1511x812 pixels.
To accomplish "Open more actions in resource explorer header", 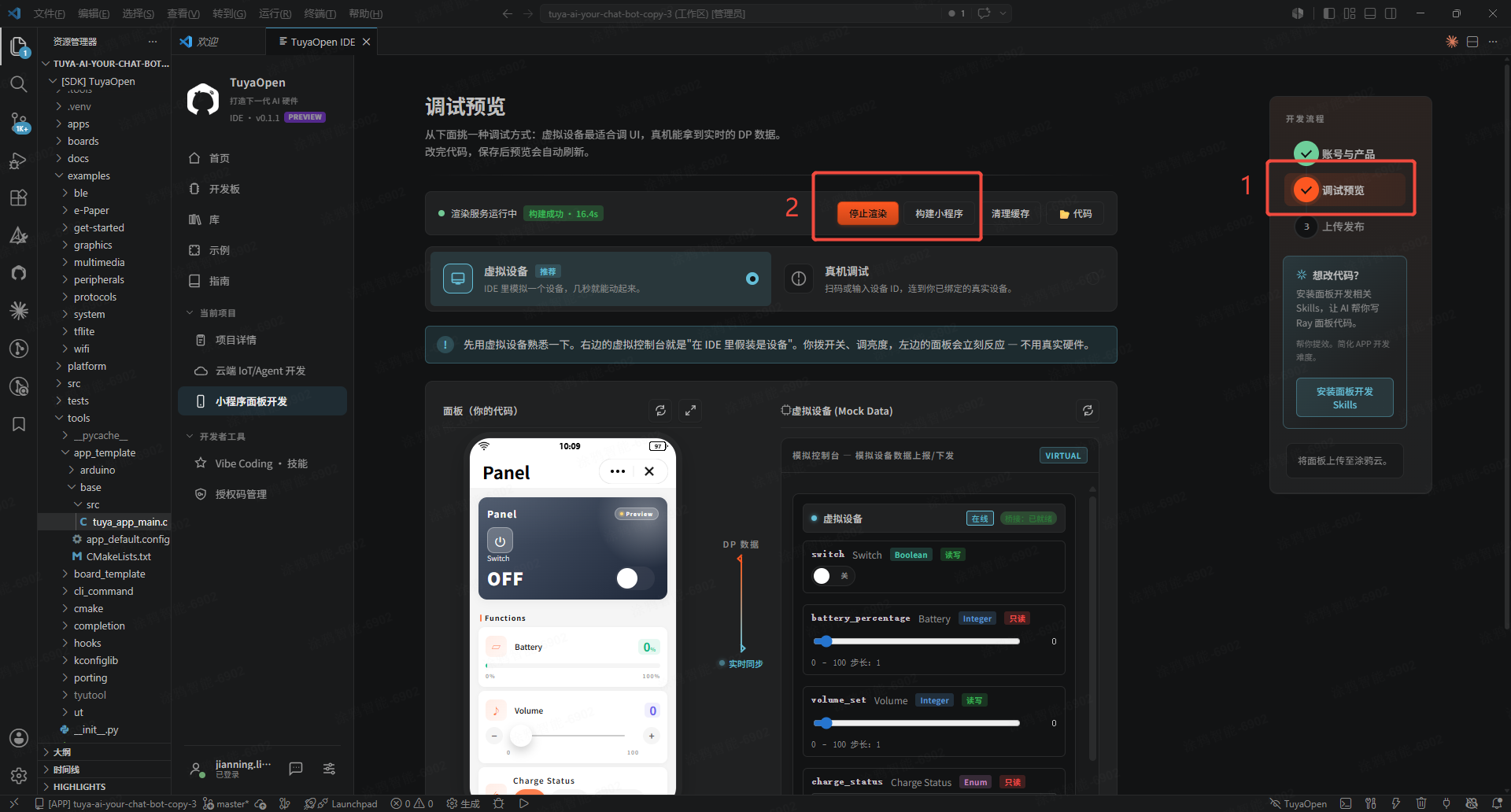I will (x=153, y=42).
